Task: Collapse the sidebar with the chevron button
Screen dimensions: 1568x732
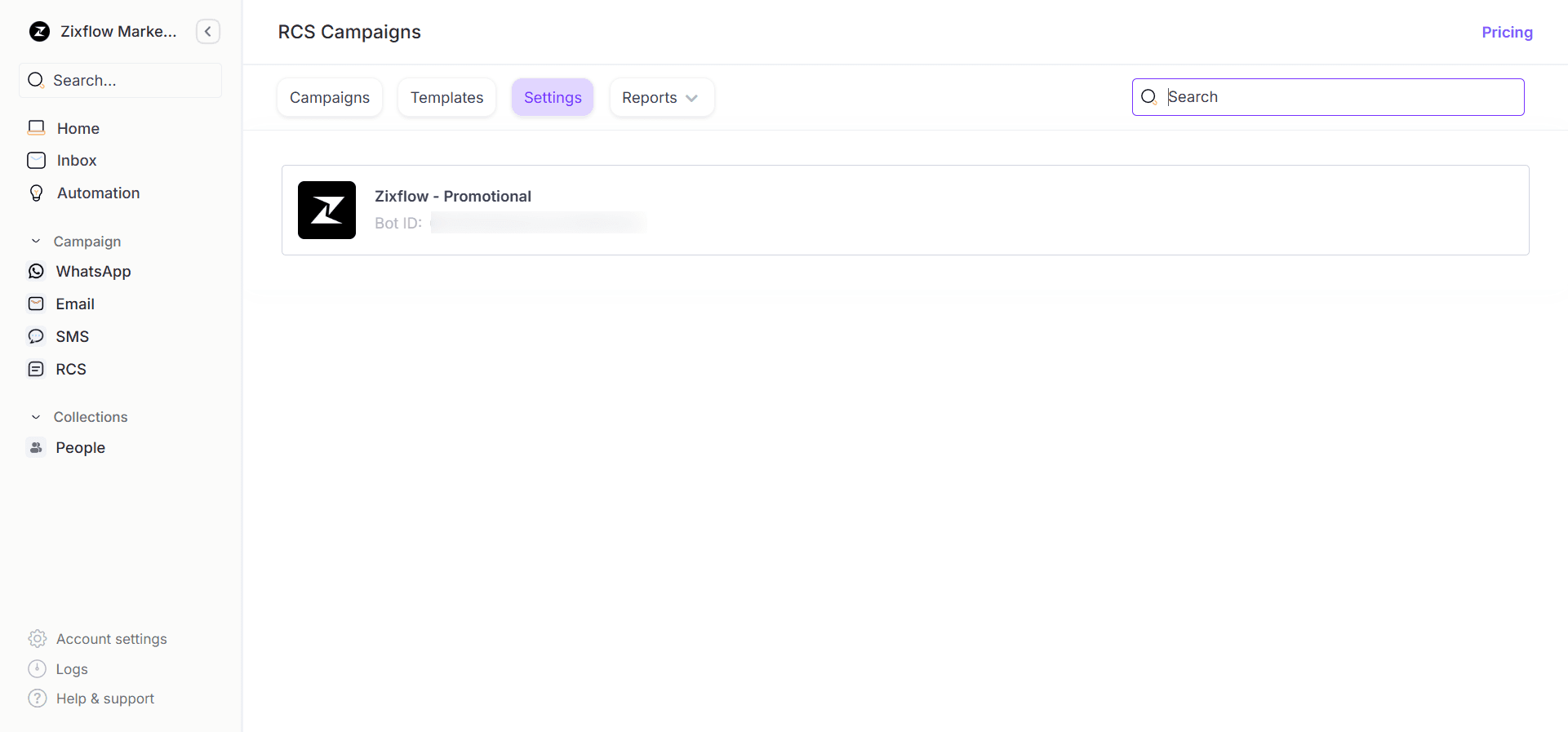Action: tap(208, 32)
